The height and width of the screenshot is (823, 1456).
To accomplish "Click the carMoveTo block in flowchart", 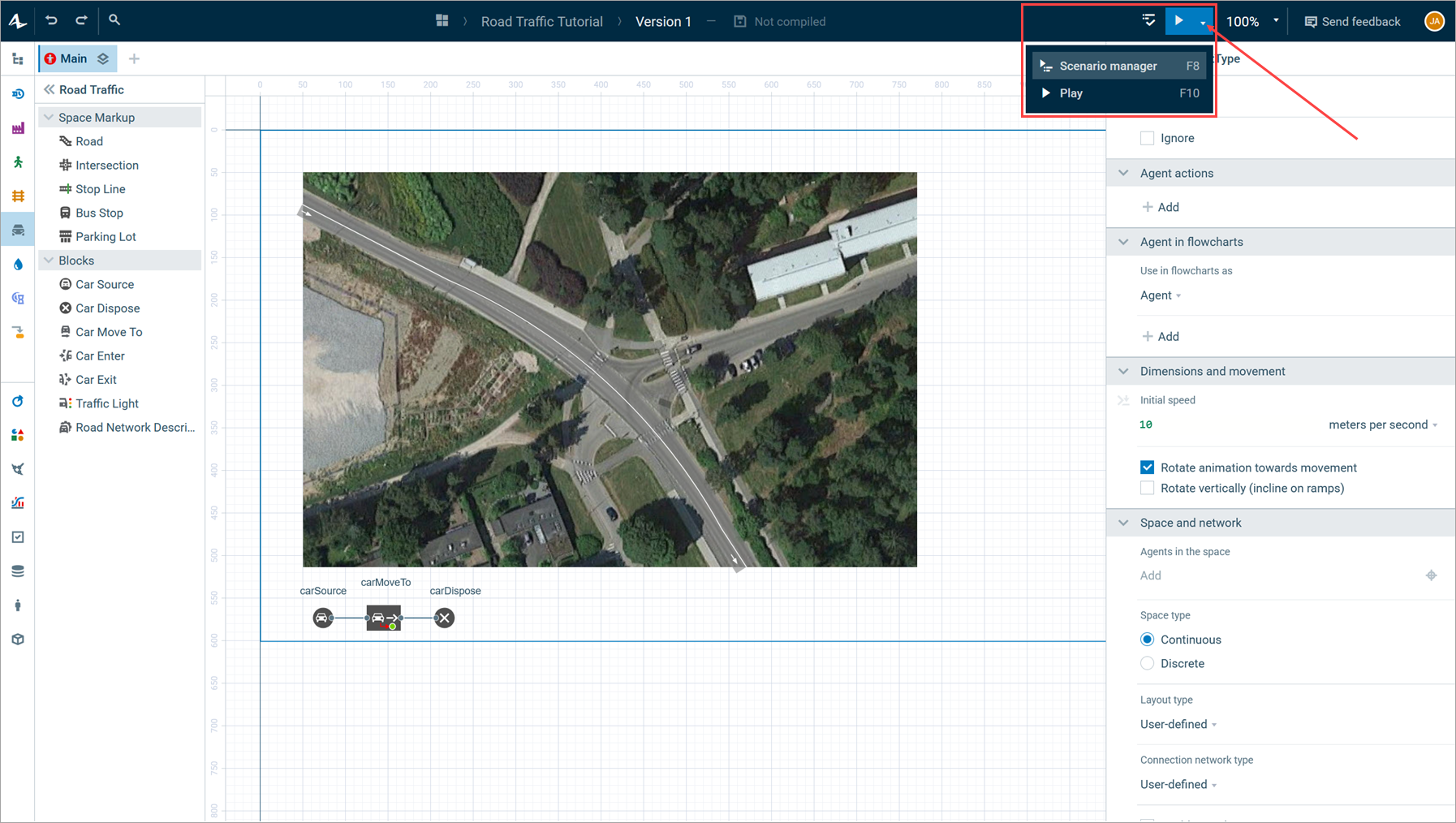I will (383, 618).
